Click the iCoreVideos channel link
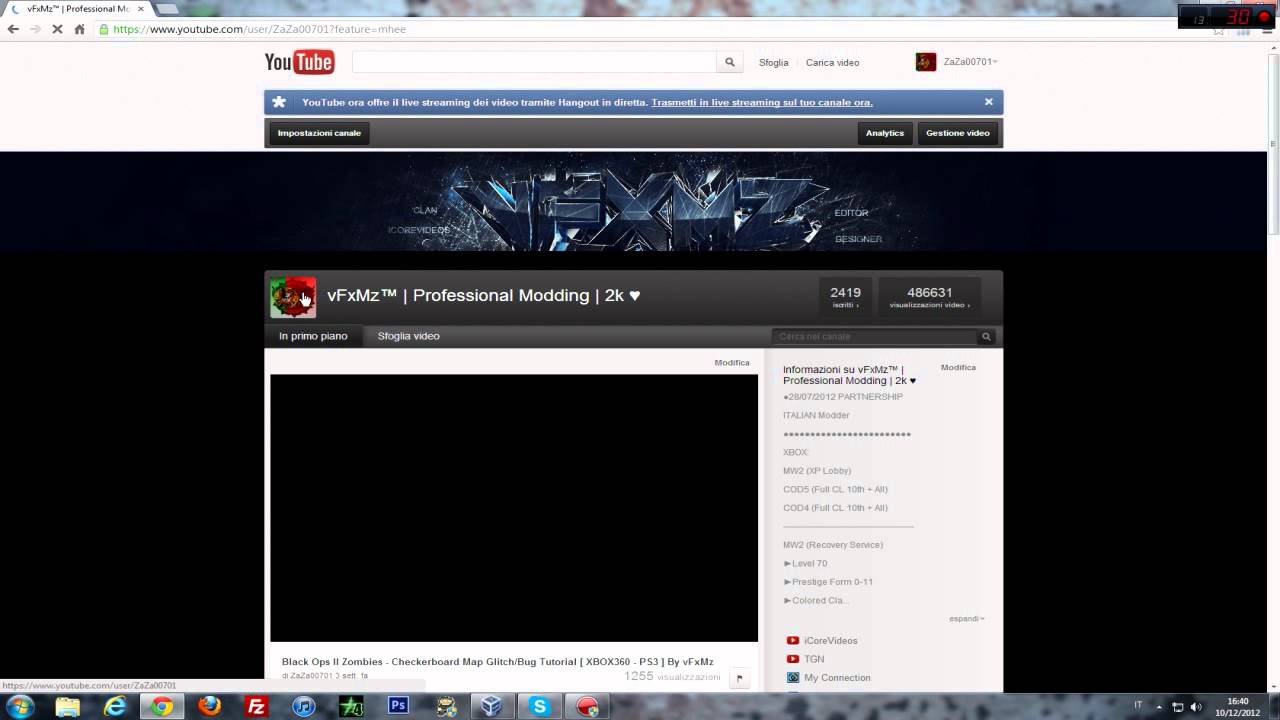The width and height of the screenshot is (1280, 720). tap(831, 641)
